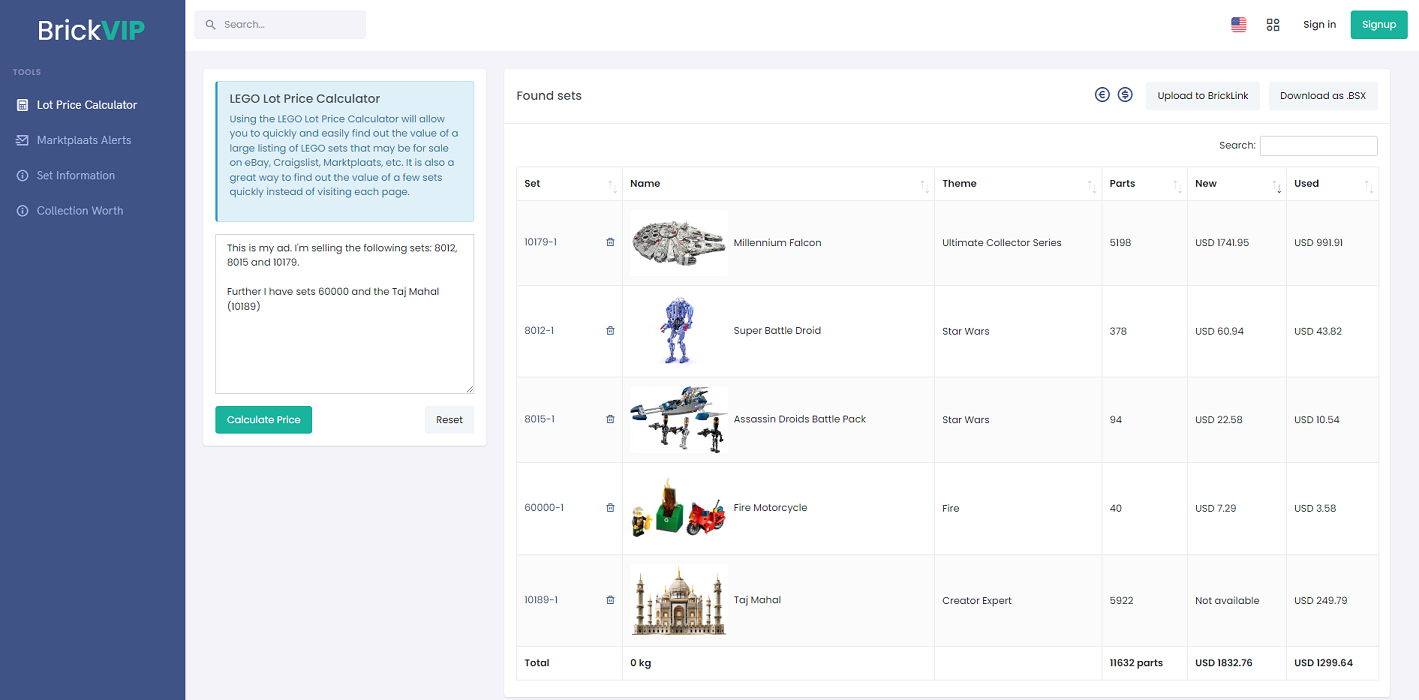Click the Marktplaats Alerts envelope icon
This screenshot has height=700, width=1419.
point(22,140)
